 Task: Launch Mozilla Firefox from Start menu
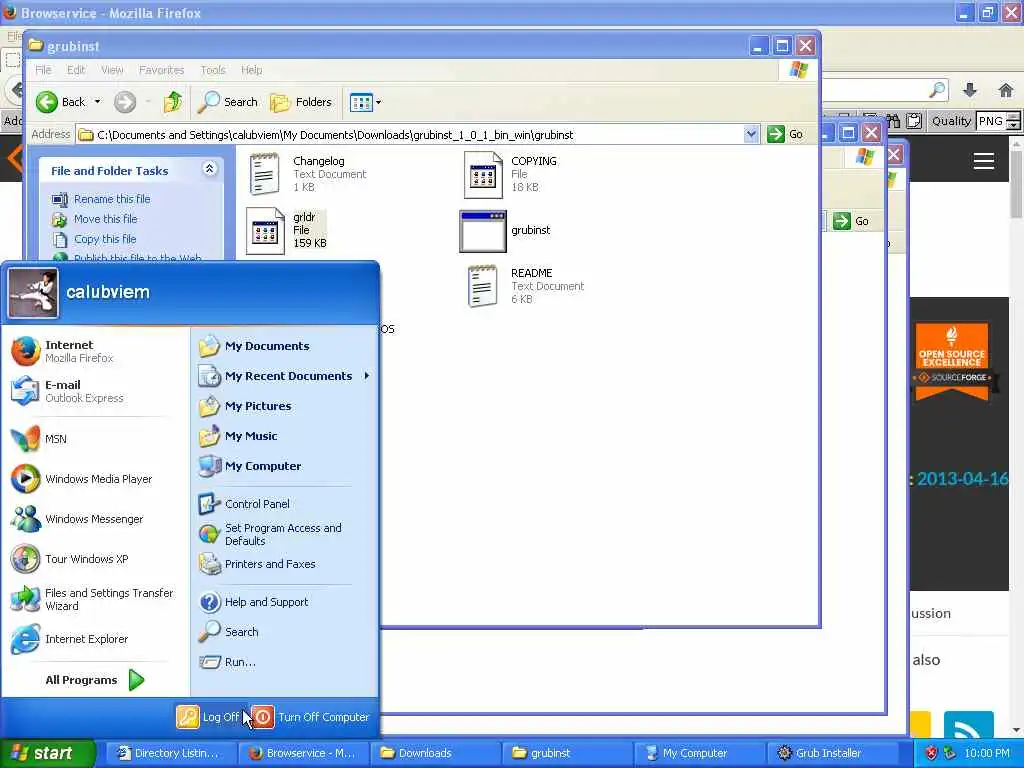coord(95,351)
